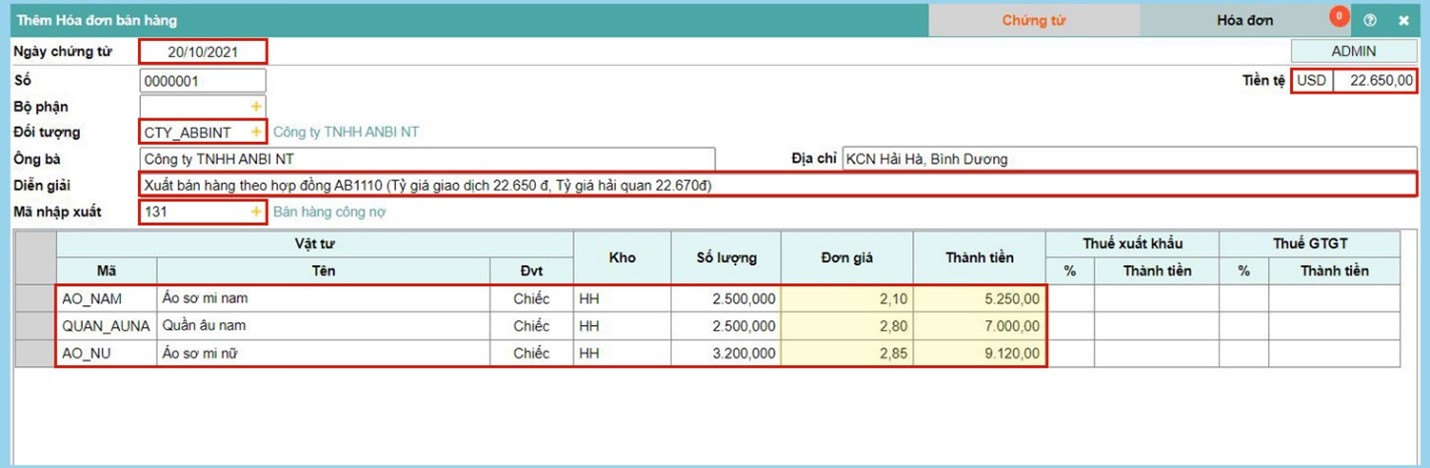This screenshot has width=1430, height=468.
Task: Click the ADMIN user button
Action: click(x=1353, y=51)
